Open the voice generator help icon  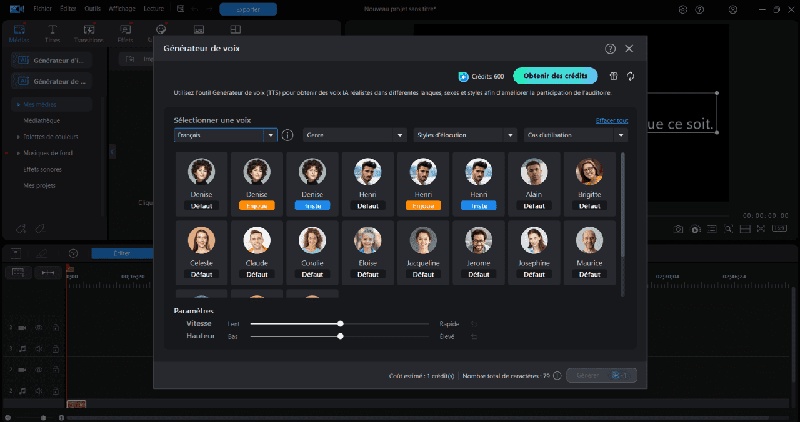click(x=610, y=48)
